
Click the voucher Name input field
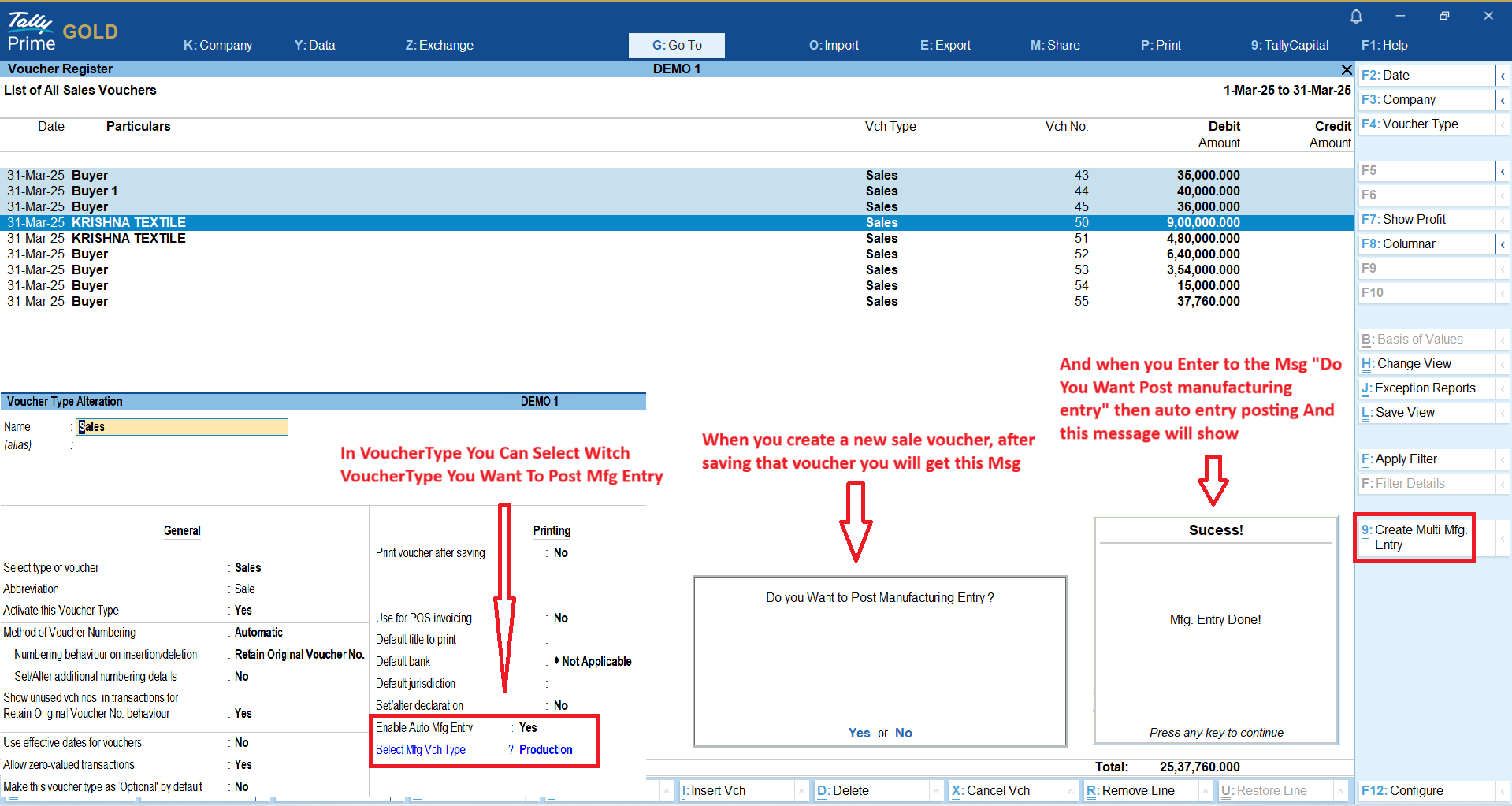coord(182,427)
